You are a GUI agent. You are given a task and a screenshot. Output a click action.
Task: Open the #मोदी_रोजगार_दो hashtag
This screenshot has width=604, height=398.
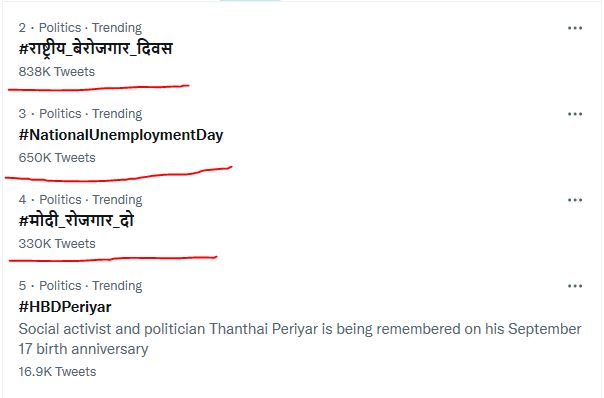[x=76, y=221]
